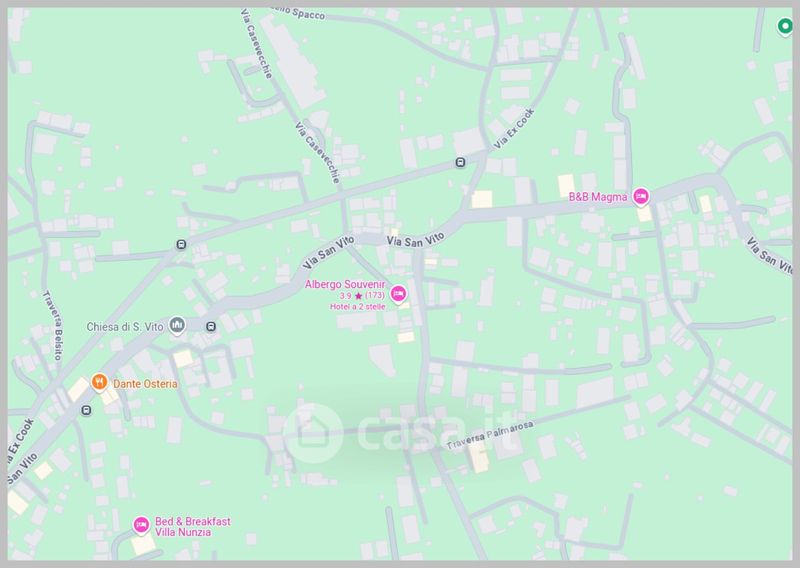The width and height of the screenshot is (800, 568).
Task: Select Bed & Breakfast Villa Nunzia pin
Action: (x=141, y=525)
